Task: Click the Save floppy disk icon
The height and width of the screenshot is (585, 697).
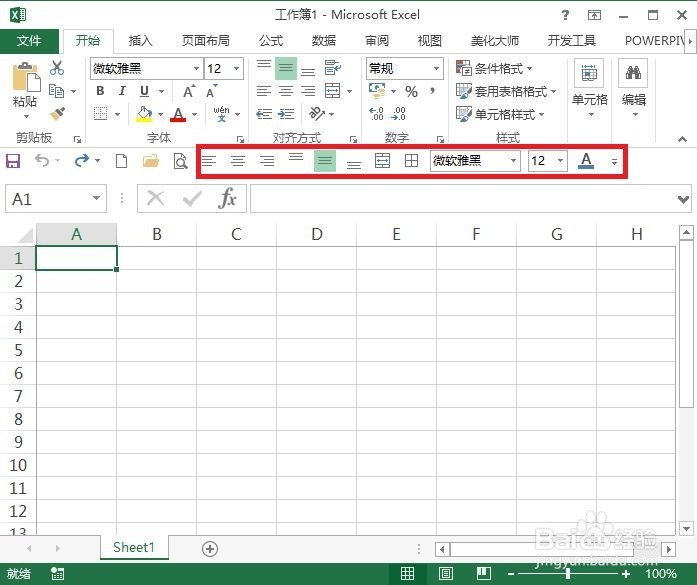Action: (13, 160)
